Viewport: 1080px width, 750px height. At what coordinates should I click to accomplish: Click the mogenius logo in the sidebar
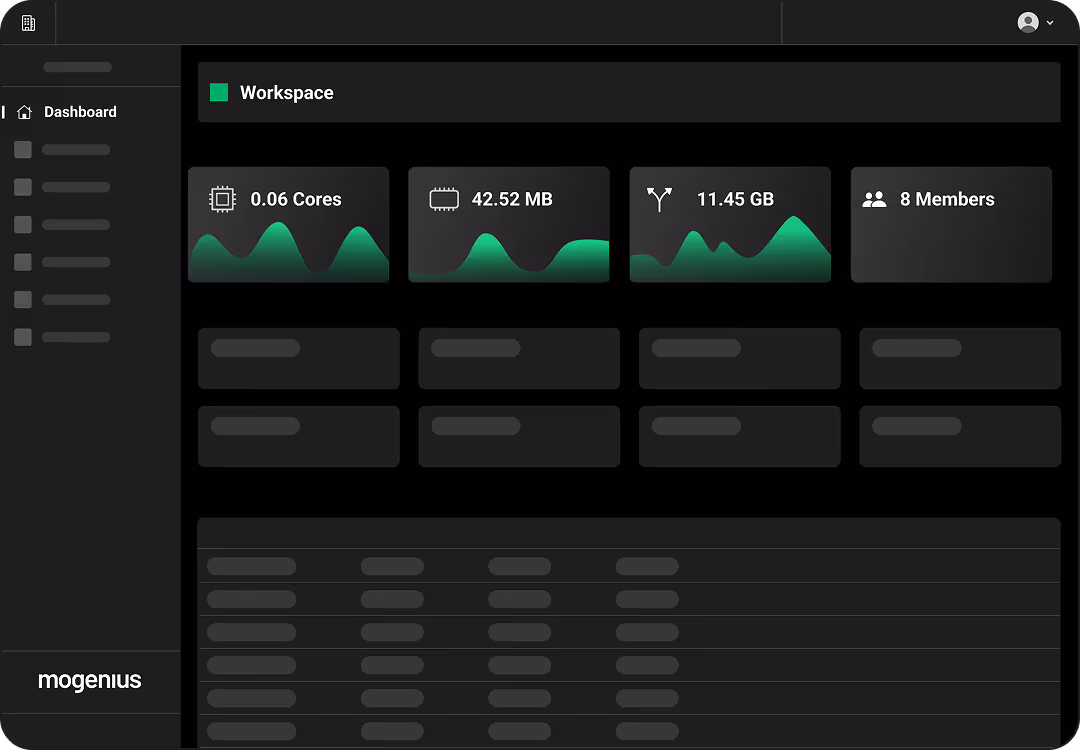point(90,681)
